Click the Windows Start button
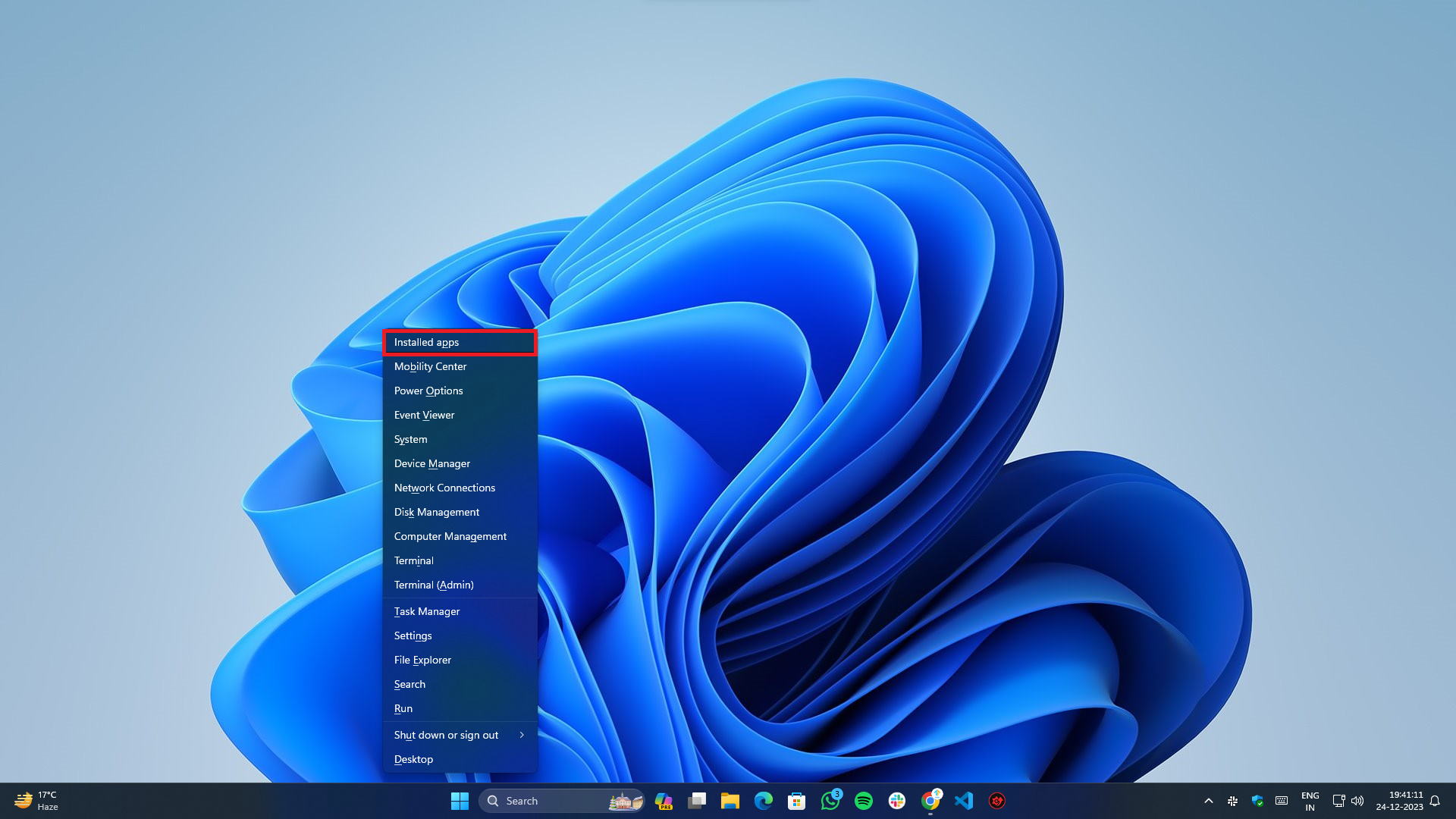1456x819 pixels. click(460, 801)
